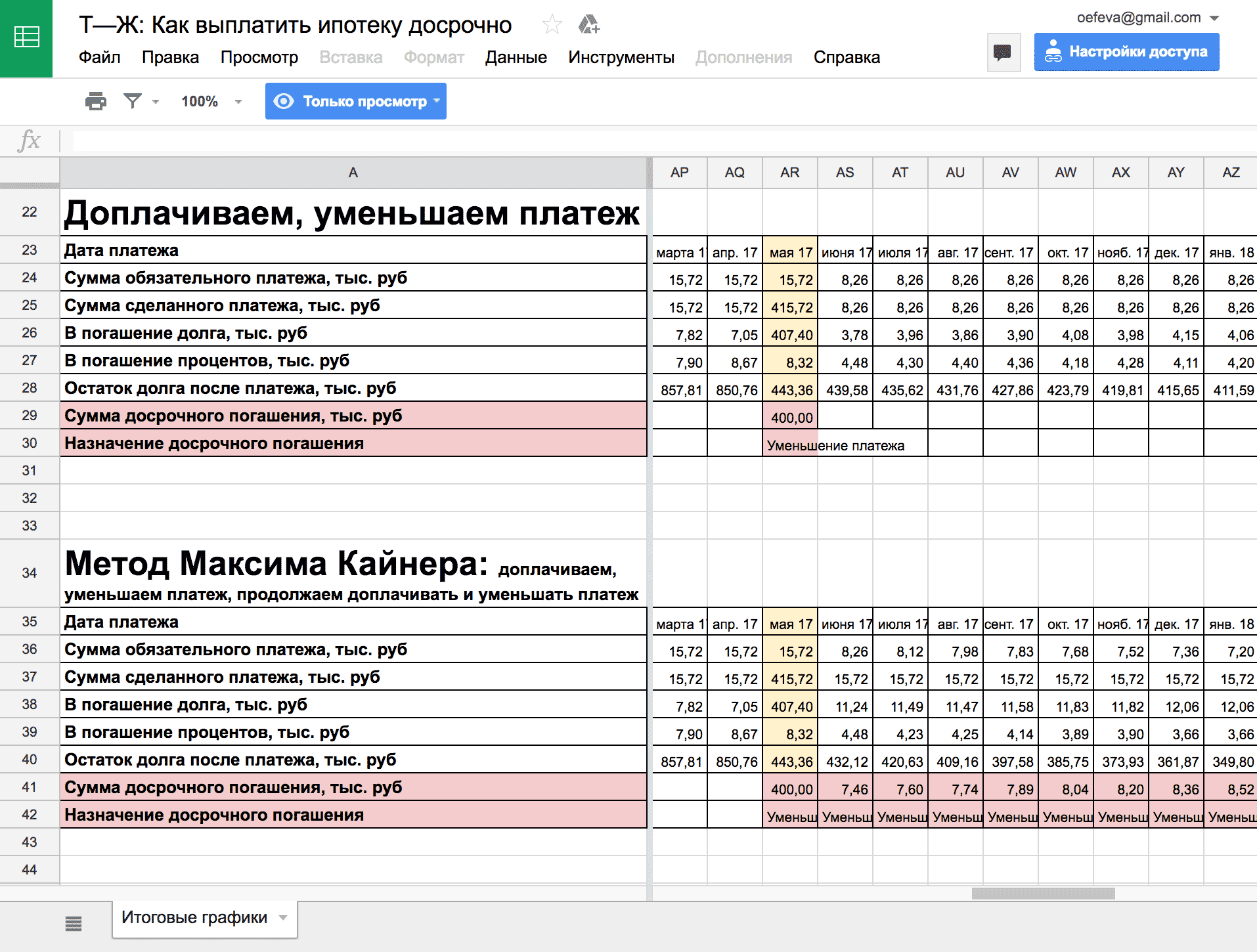The height and width of the screenshot is (952, 1257).
Task: Select column header AZ
Action: point(1231,173)
